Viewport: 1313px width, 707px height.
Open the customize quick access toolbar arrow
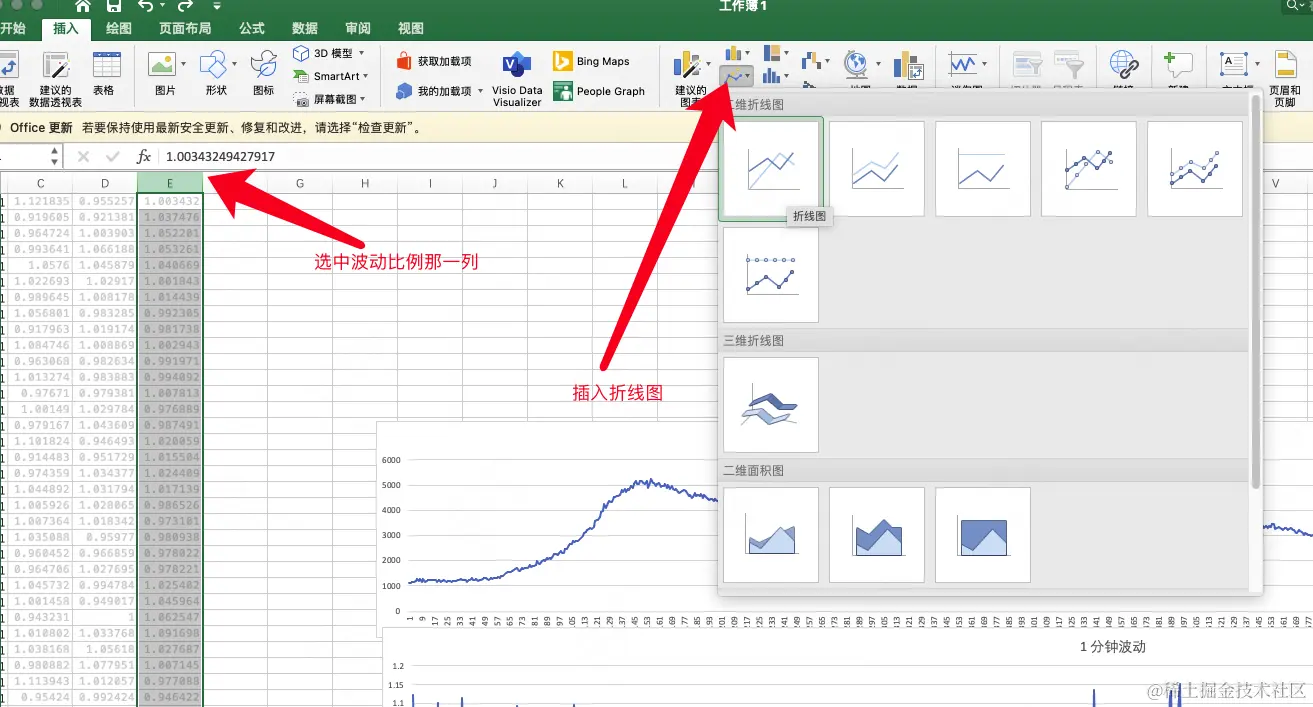pos(218,8)
